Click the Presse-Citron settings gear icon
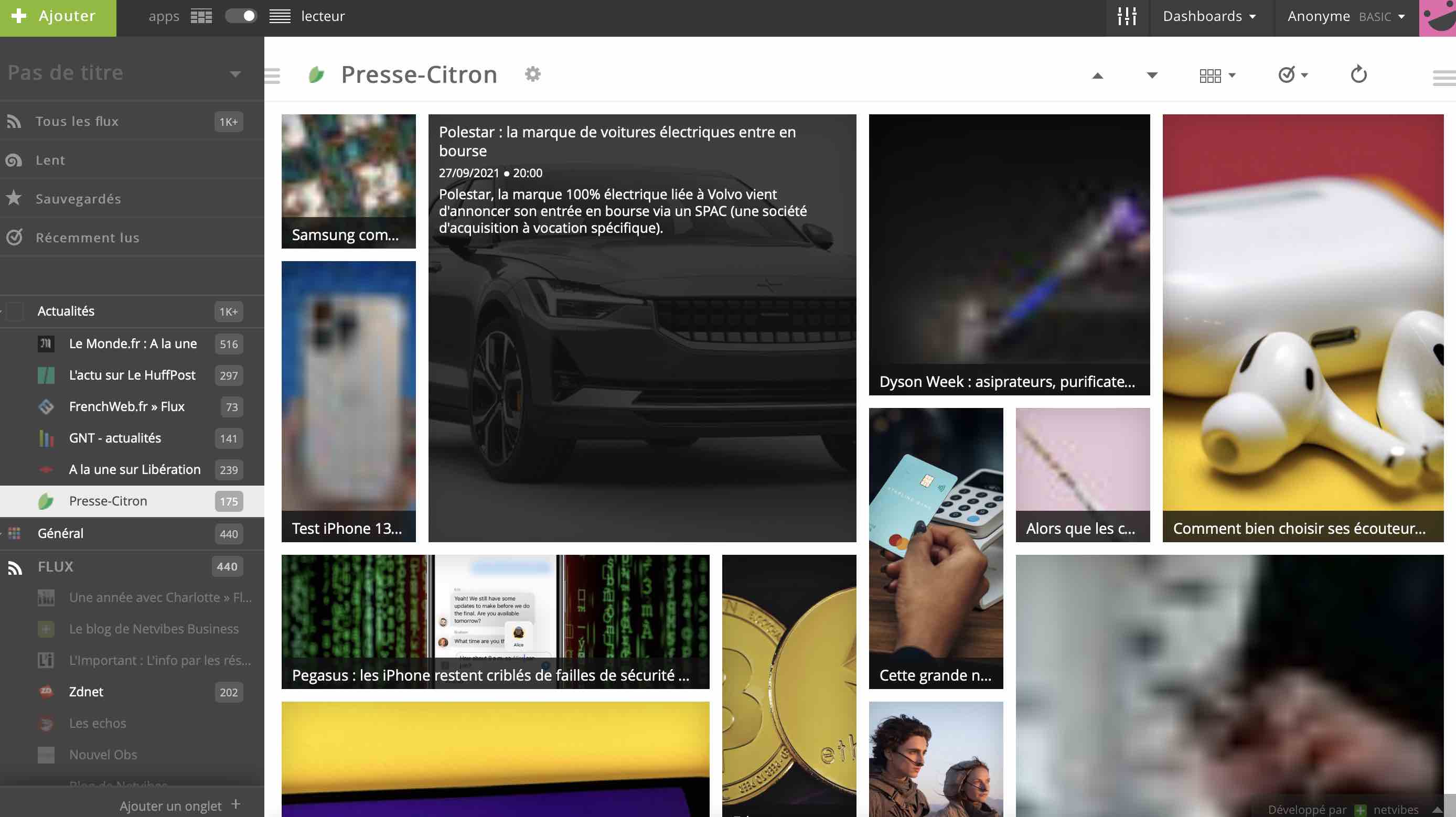This screenshot has height=817, width=1456. click(532, 74)
